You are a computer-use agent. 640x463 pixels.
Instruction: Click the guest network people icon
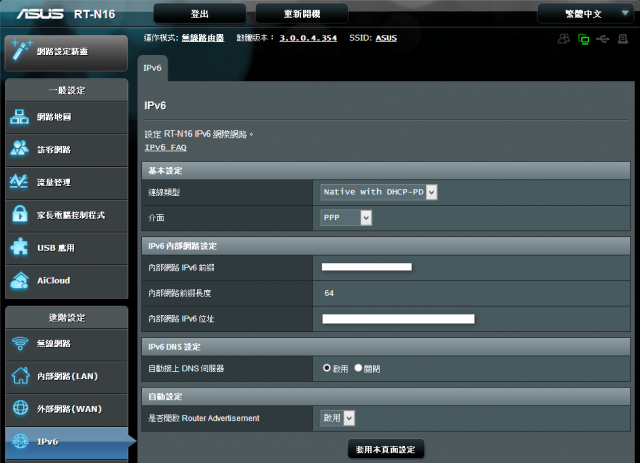pos(20,149)
